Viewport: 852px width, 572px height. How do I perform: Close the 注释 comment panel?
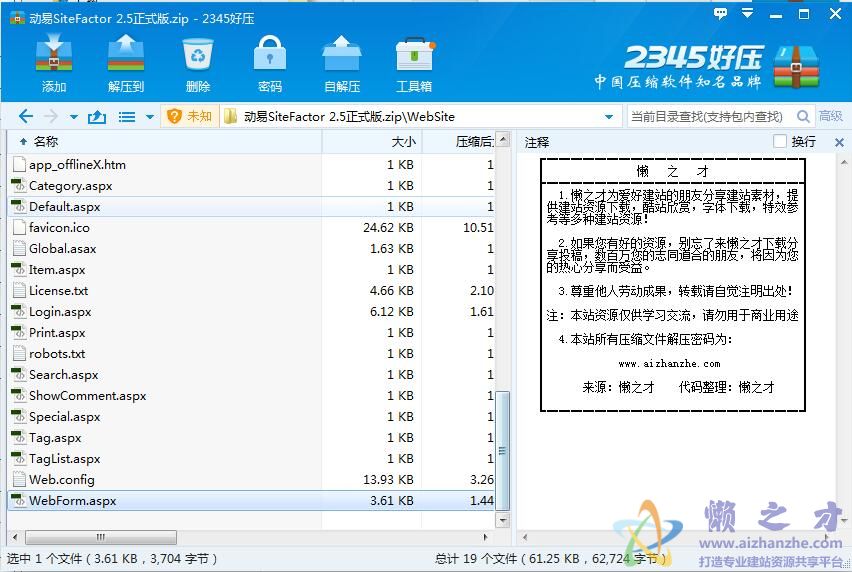[x=839, y=142]
